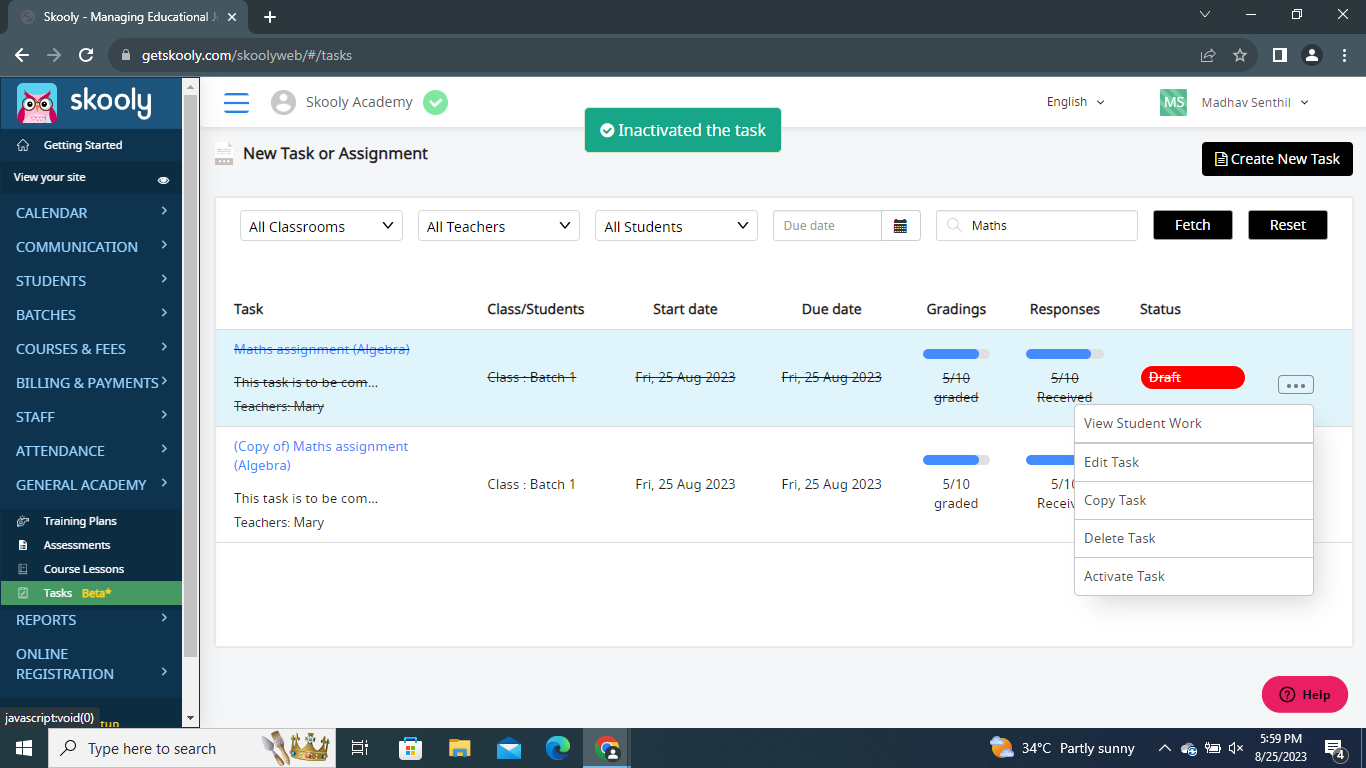The image size is (1366, 768).
Task: Click the Reset button
Action: [x=1288, y=225]
